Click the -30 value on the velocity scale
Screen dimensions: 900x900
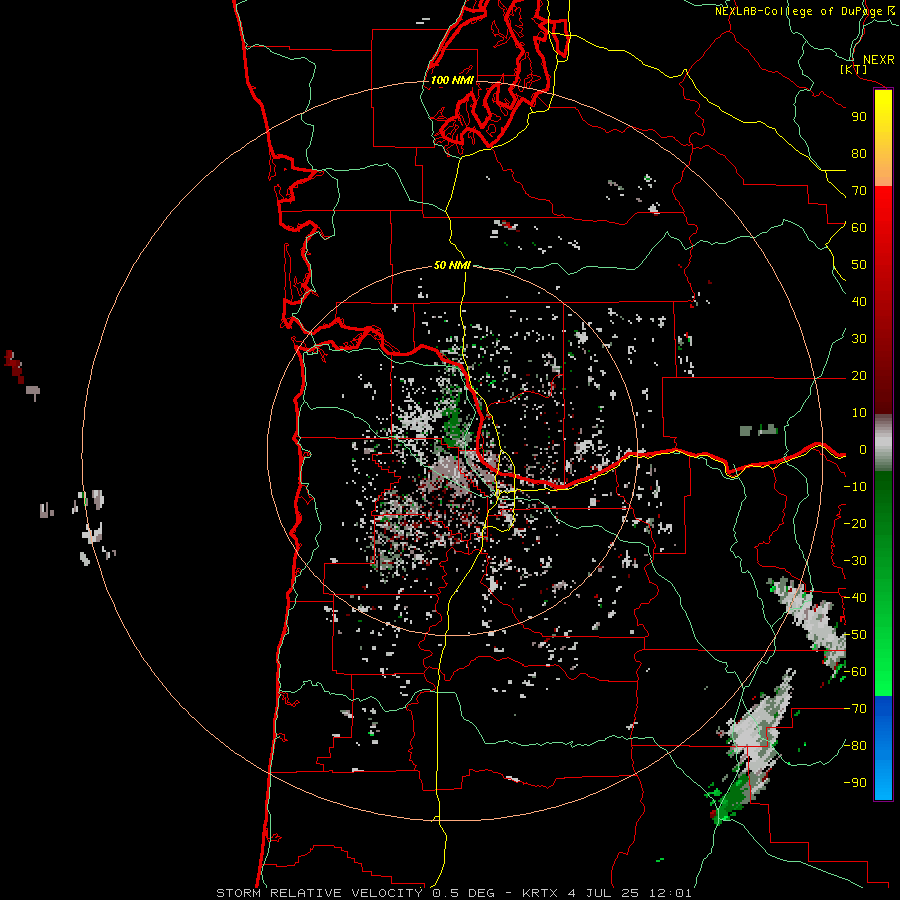click(x=855, y=561)
